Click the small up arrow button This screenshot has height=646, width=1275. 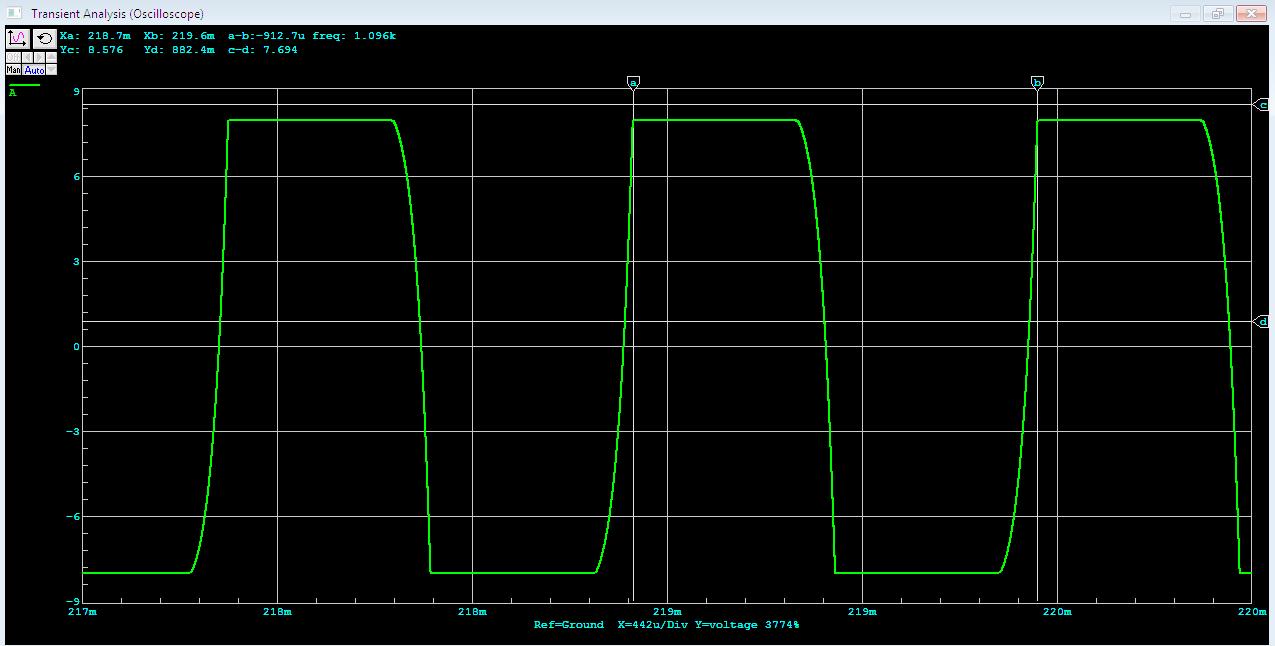(x=52, y=57)
